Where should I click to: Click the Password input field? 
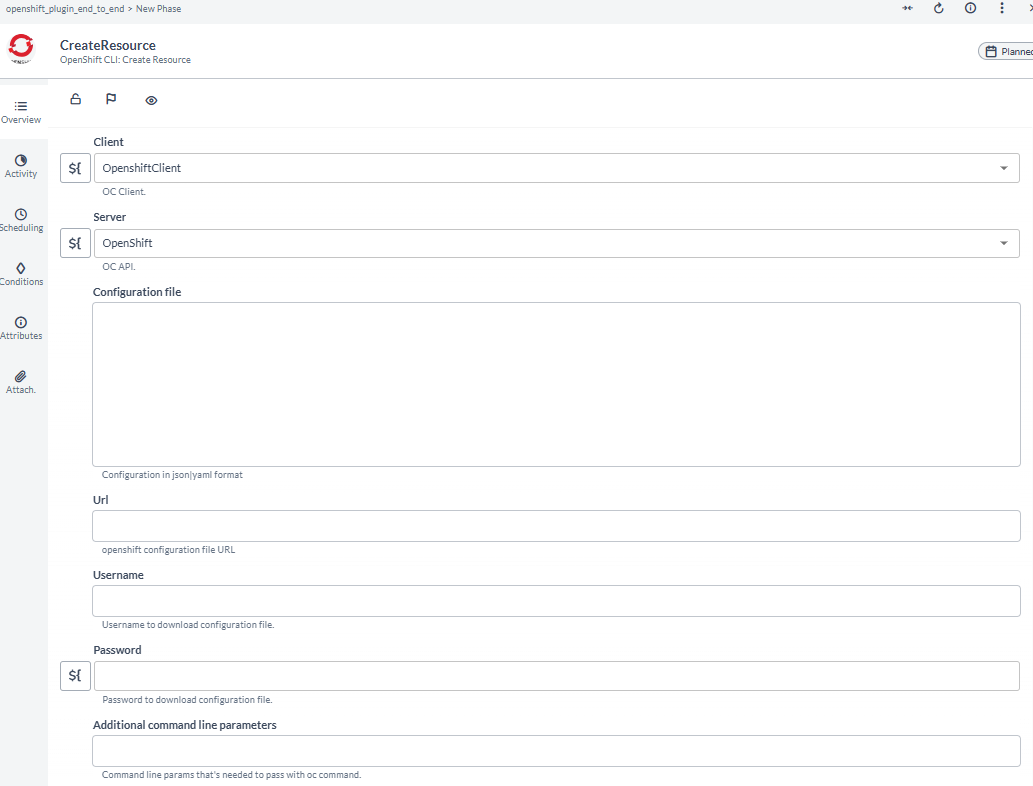click(557, 676)
